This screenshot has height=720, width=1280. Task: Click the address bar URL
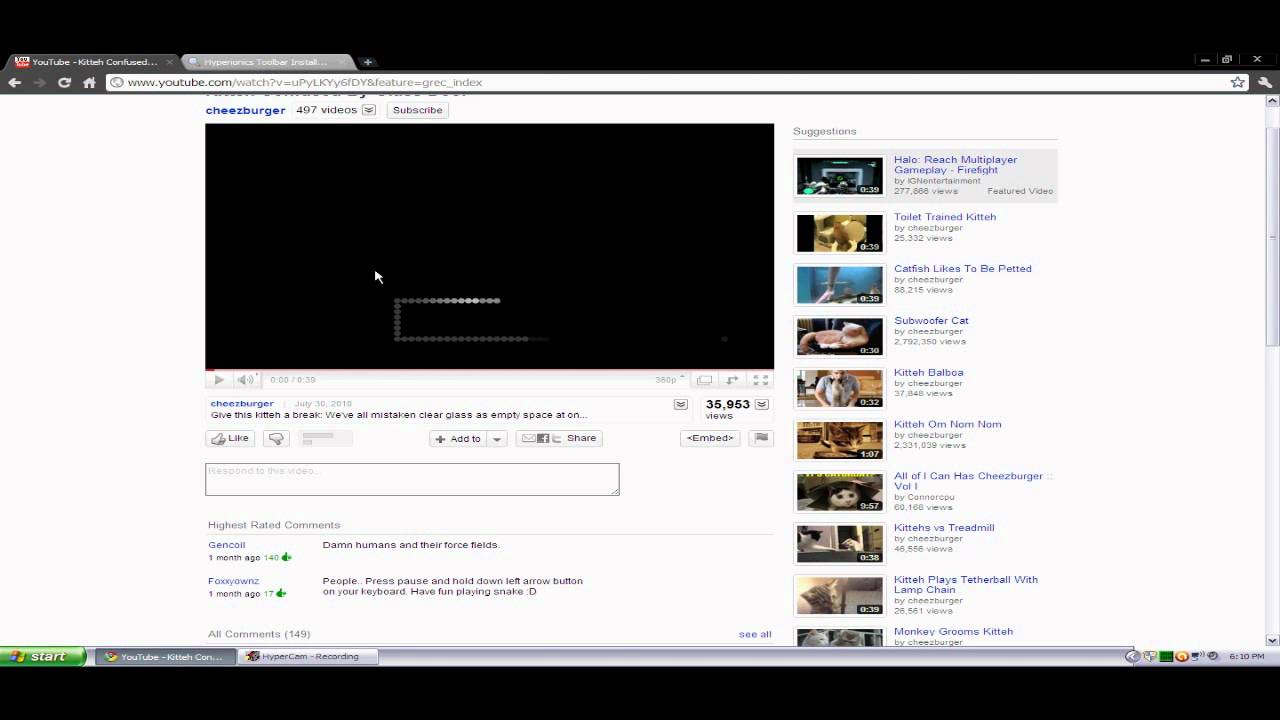[305, 83]
